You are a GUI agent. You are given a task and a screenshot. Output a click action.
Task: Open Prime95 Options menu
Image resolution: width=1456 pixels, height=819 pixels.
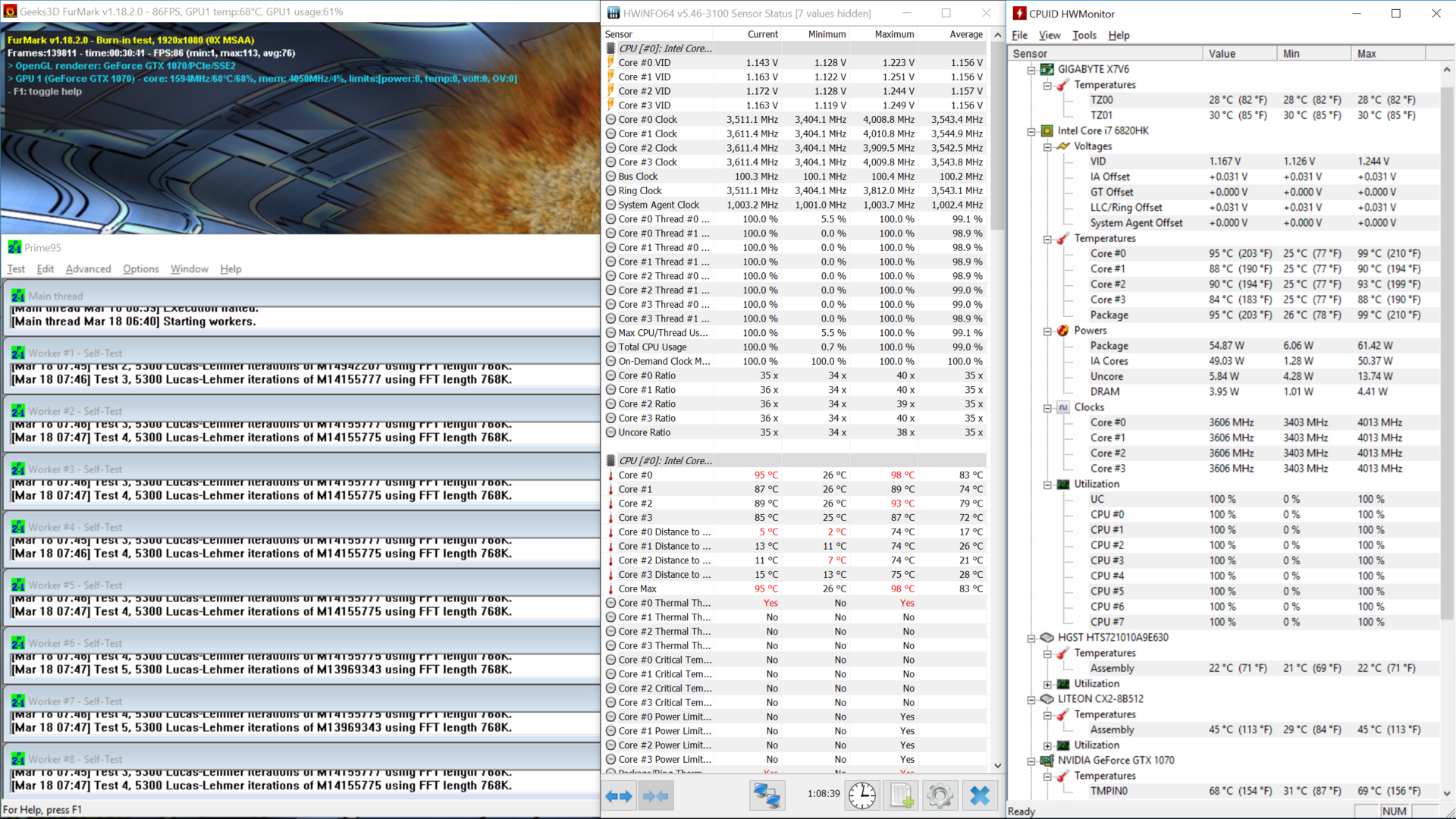point(141,268)
